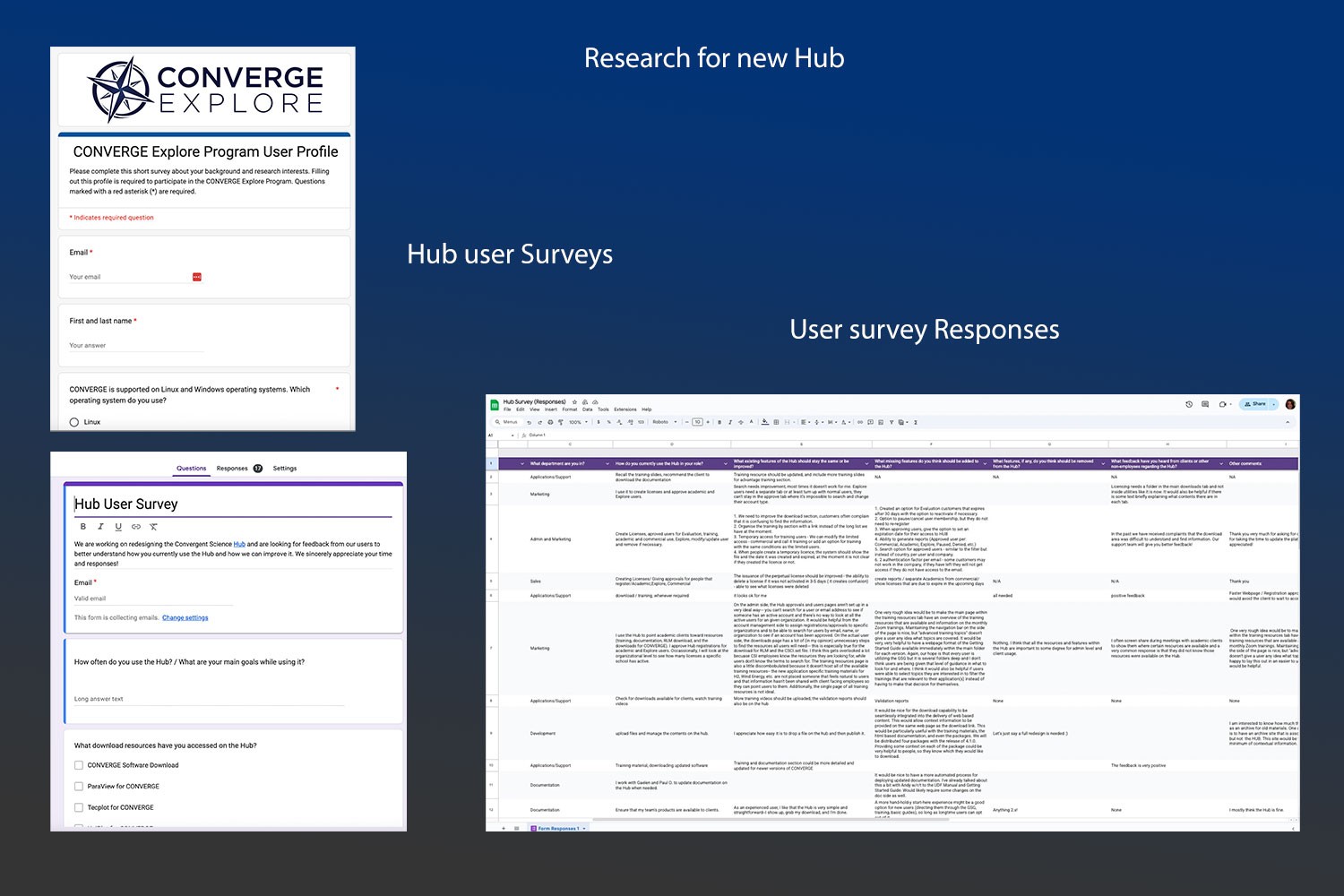Image resolution: width=1344 pixels, height=896 pixels.
Task: Open the Format menu in Sheets
Action: (570, 409)
